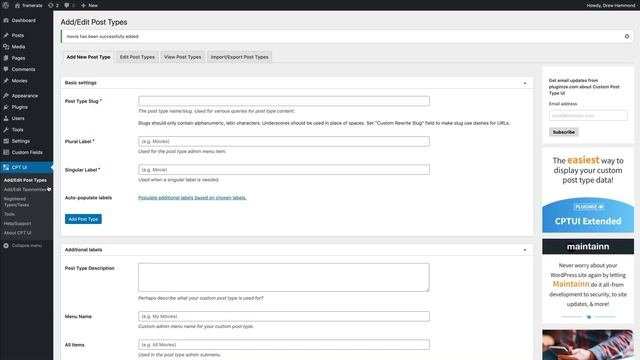Open the comments bubble in admin bar
Image resolution: width=640 pixels, height=360 pixels.
coord(67,5)
